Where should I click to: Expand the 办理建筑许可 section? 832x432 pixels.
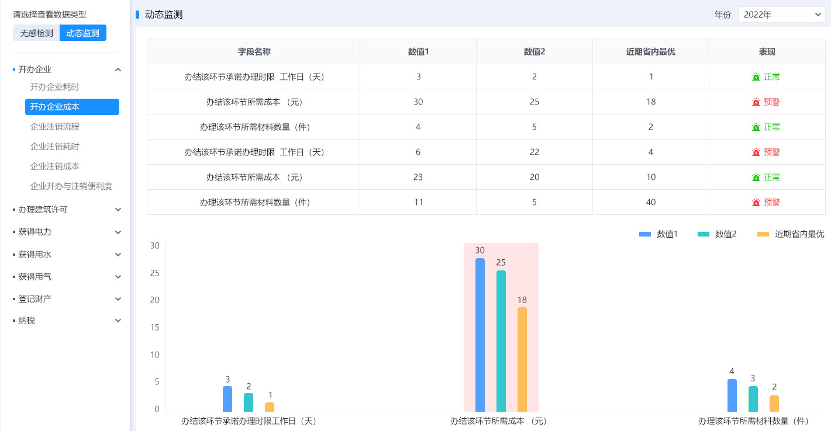click(118, 210)
